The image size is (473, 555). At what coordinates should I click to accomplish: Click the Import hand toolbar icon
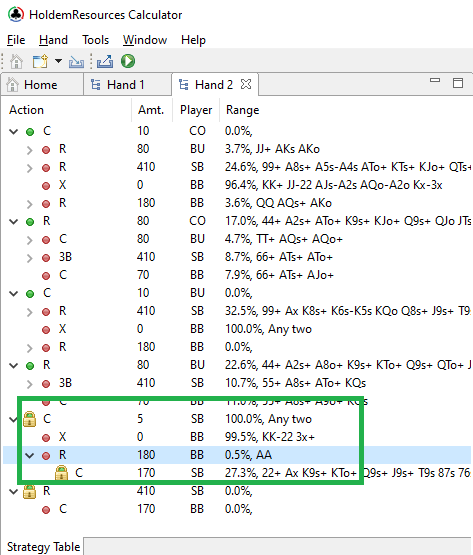pyautogui.click(x=76, y=62)
